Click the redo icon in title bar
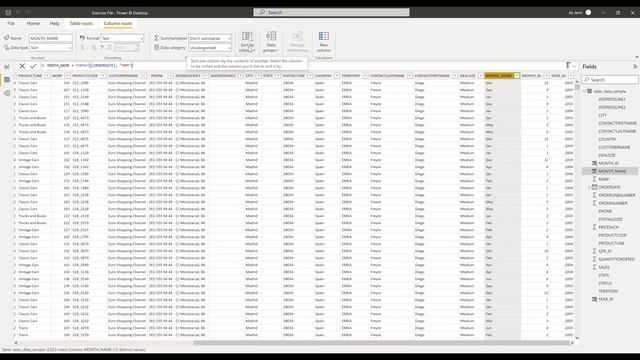 click(x=28, y=13)
